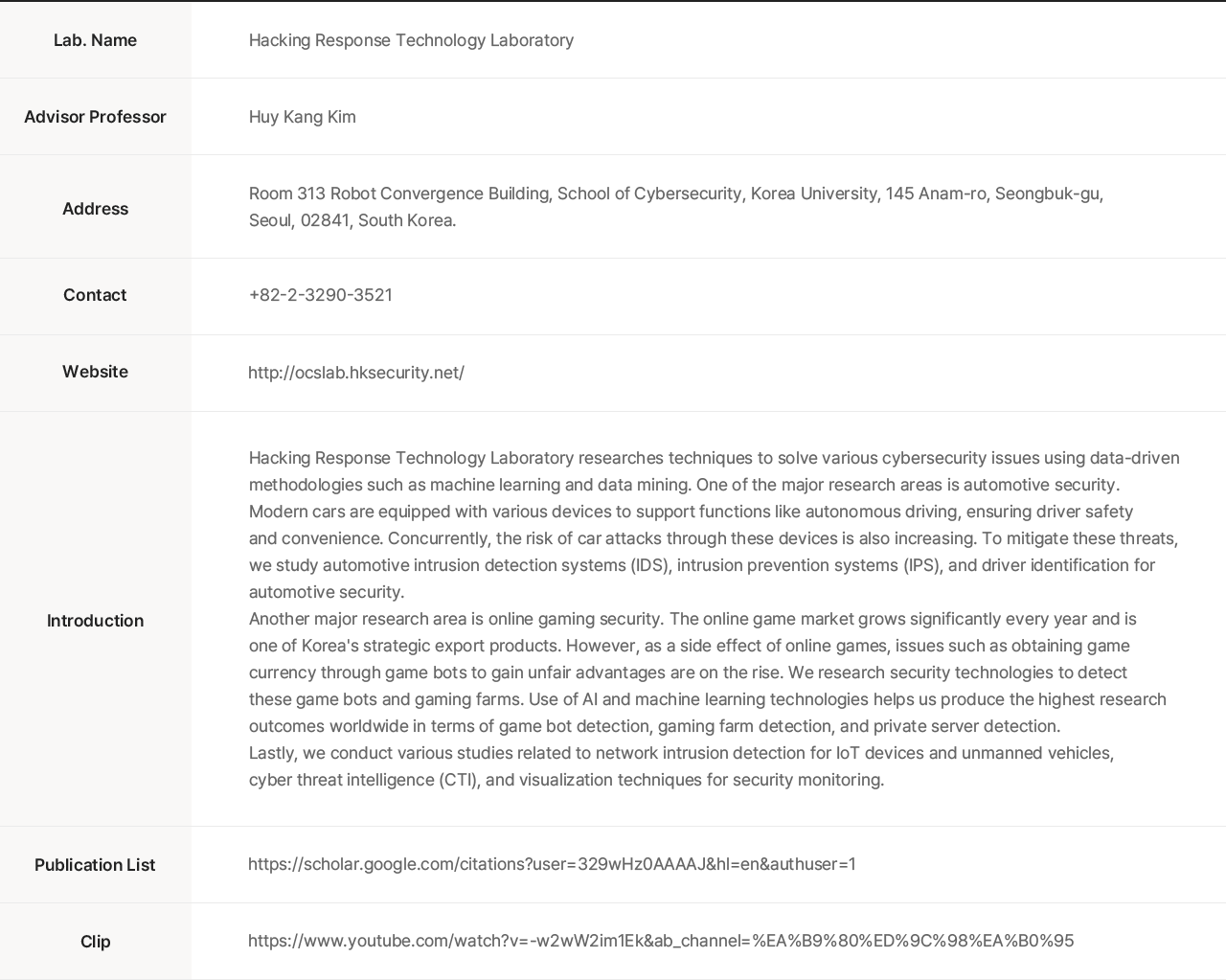This screenshot has height=980, width=1226.
Task: Click the Lab. Name row header
Action: [x=95, y=40]
